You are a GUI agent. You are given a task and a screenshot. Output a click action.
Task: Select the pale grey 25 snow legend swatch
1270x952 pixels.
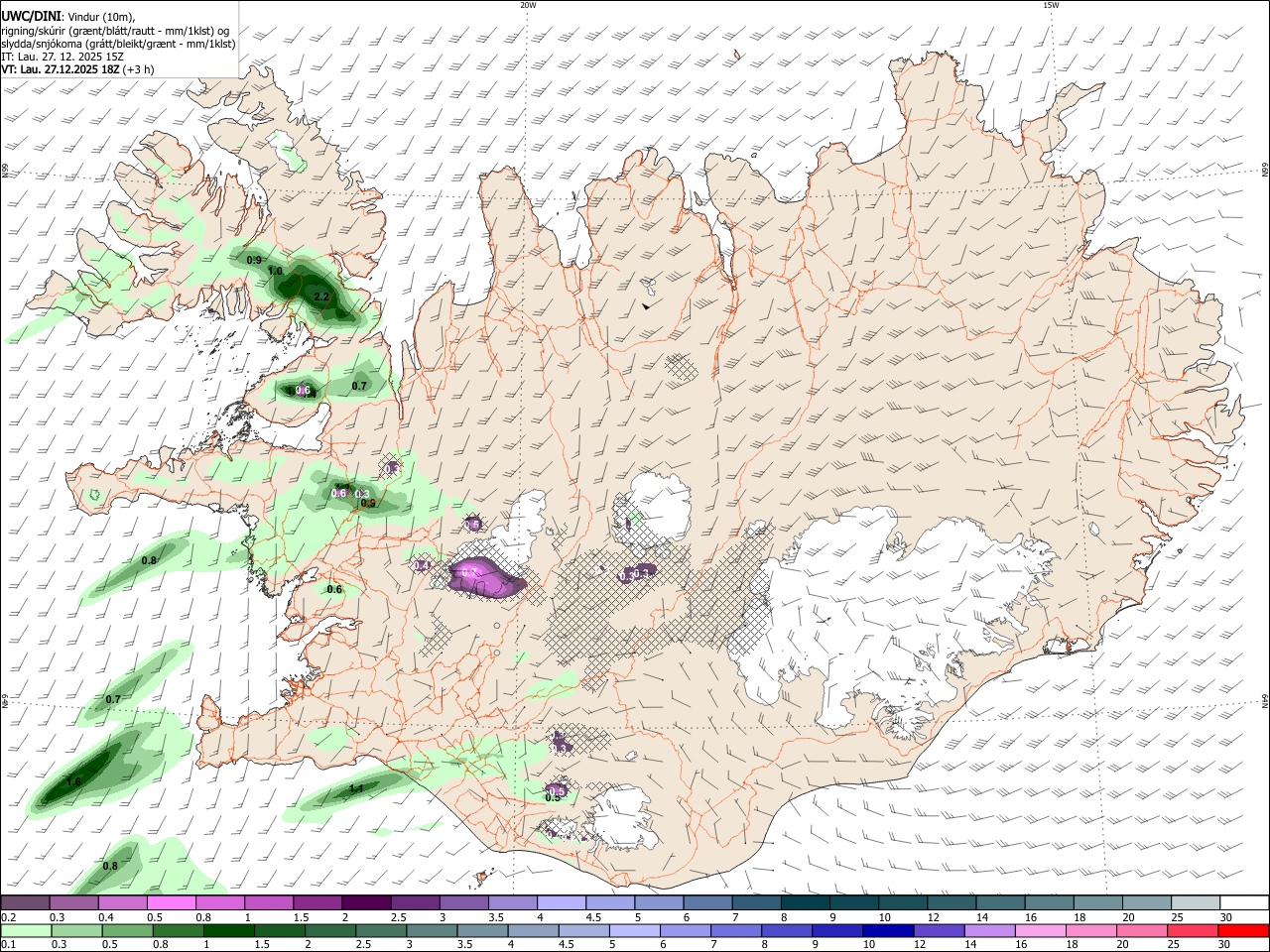(x=1195, y=902)
